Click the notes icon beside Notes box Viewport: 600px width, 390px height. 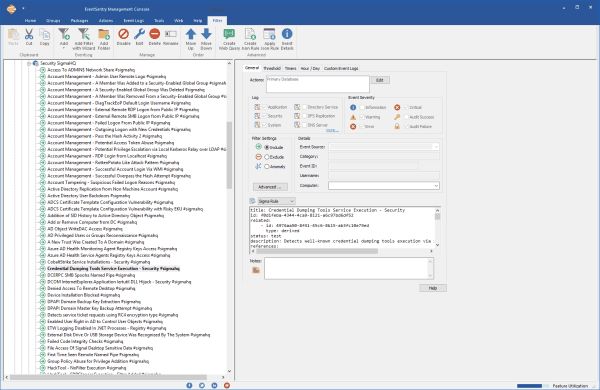click(256, 270)
